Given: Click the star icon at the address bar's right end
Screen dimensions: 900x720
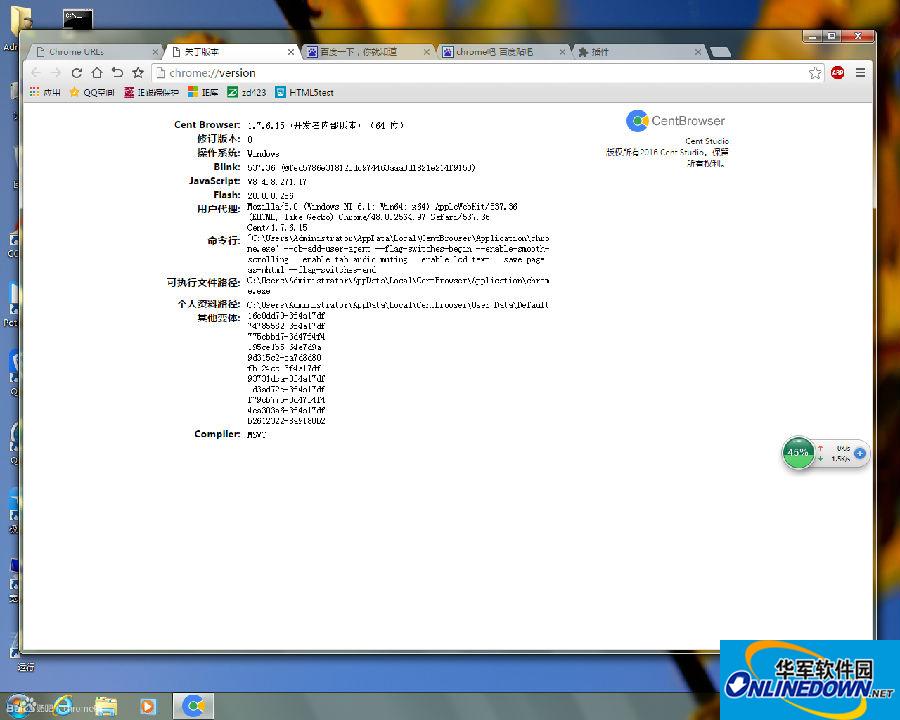Looking at the screenshot, I should [x=815, y=73].
